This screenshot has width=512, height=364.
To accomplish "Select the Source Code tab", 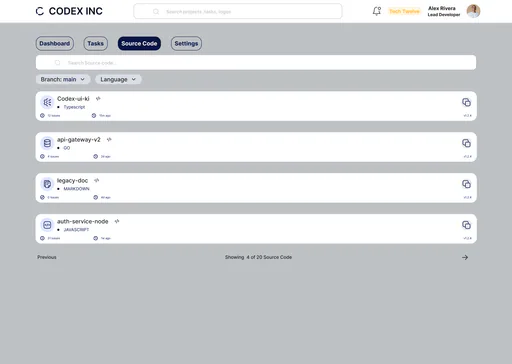I will (139, 44).
